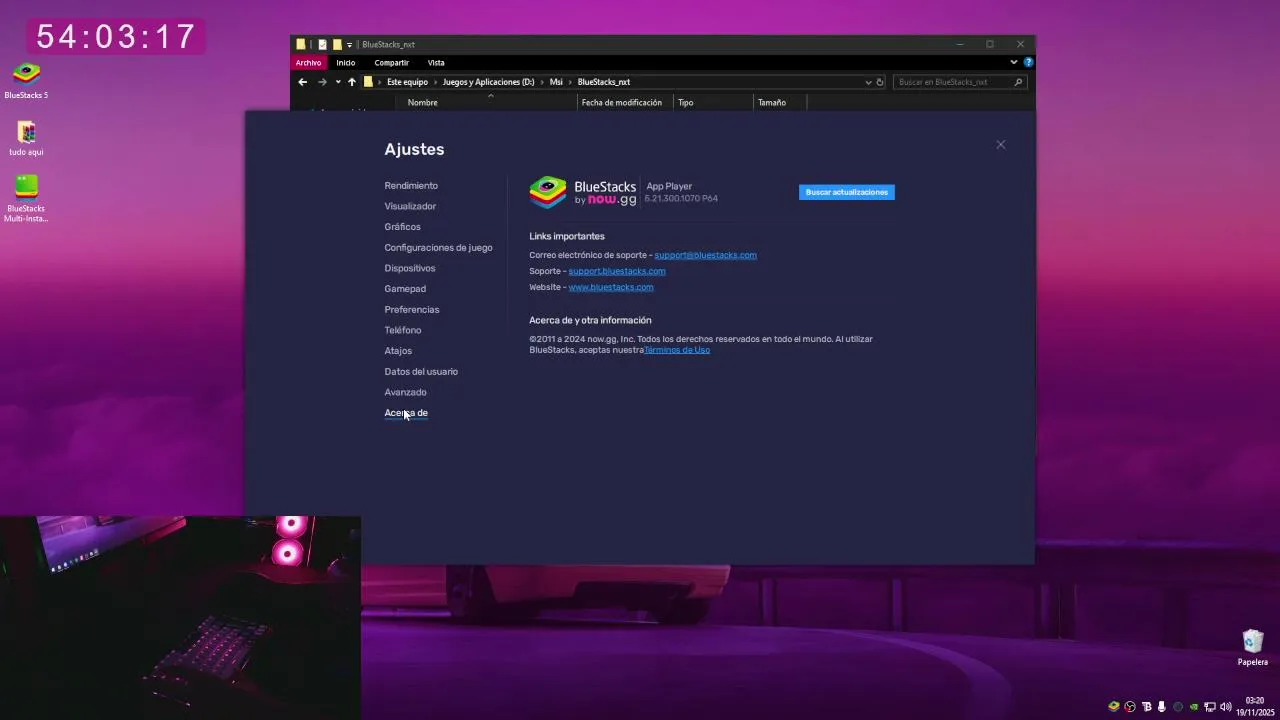Open Explorer help question mark icon
This screenshot has height=720, width=1280.
(1028, 62)
